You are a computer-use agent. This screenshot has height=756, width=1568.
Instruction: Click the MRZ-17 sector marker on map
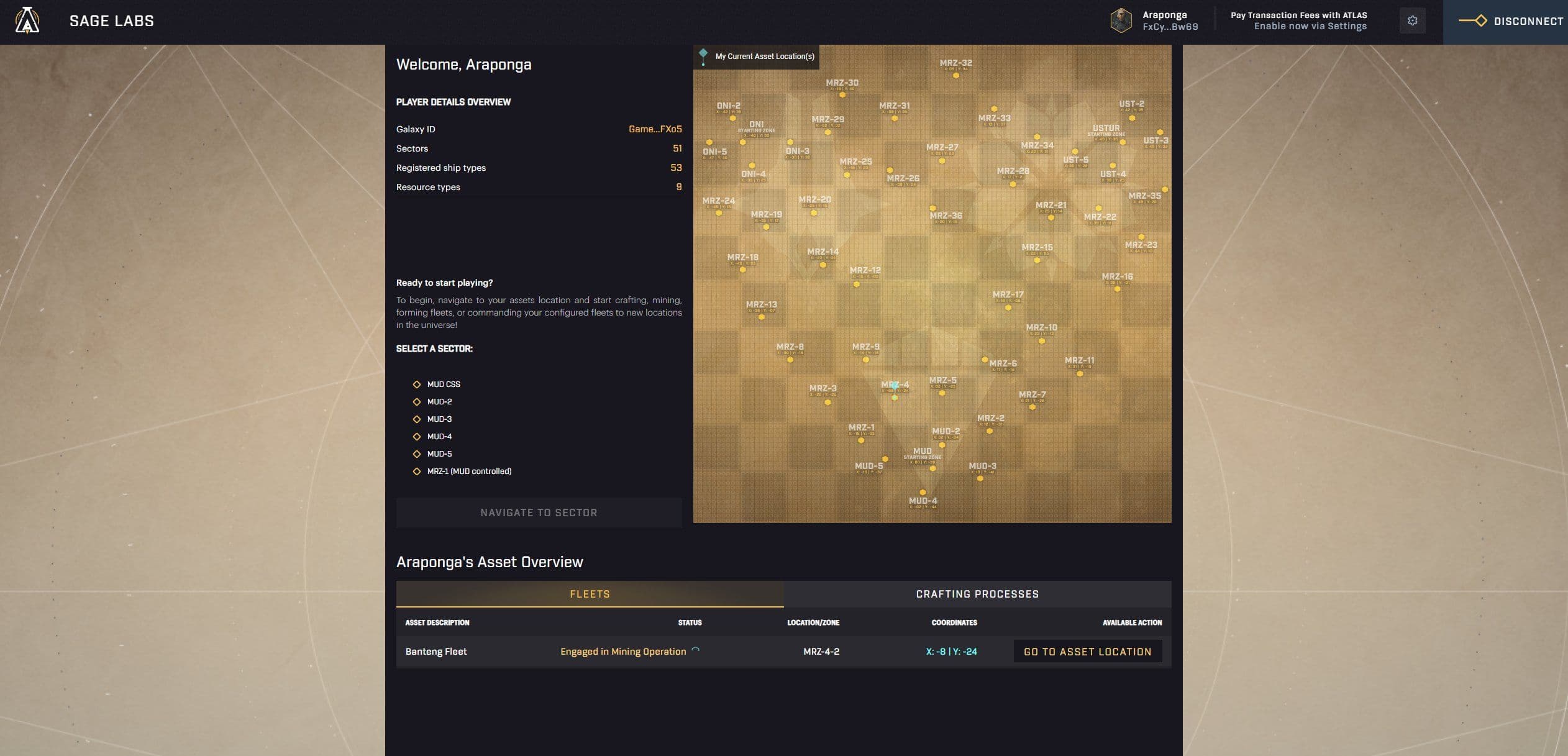[1008, 308]
